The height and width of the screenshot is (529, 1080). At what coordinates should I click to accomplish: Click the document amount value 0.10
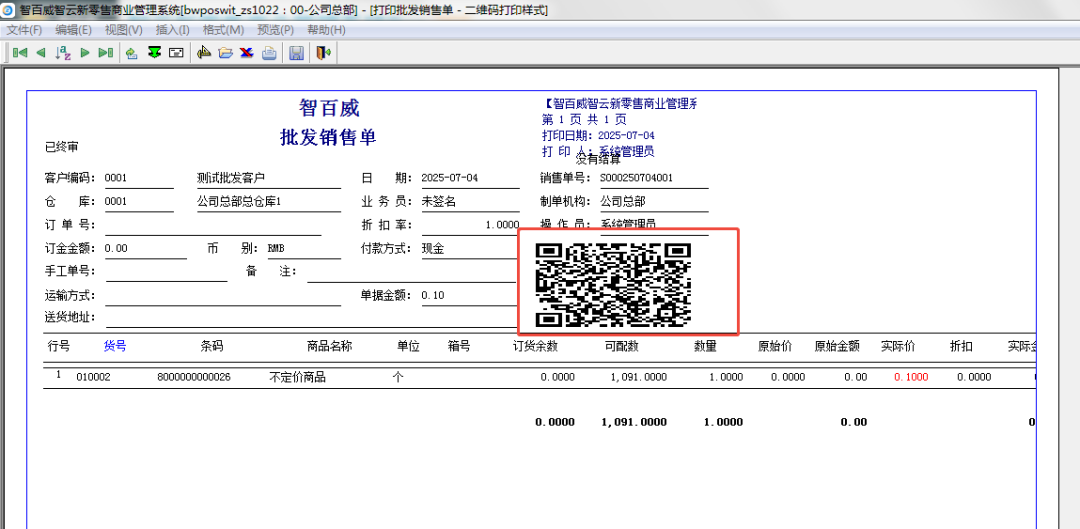tap(433, 295)
